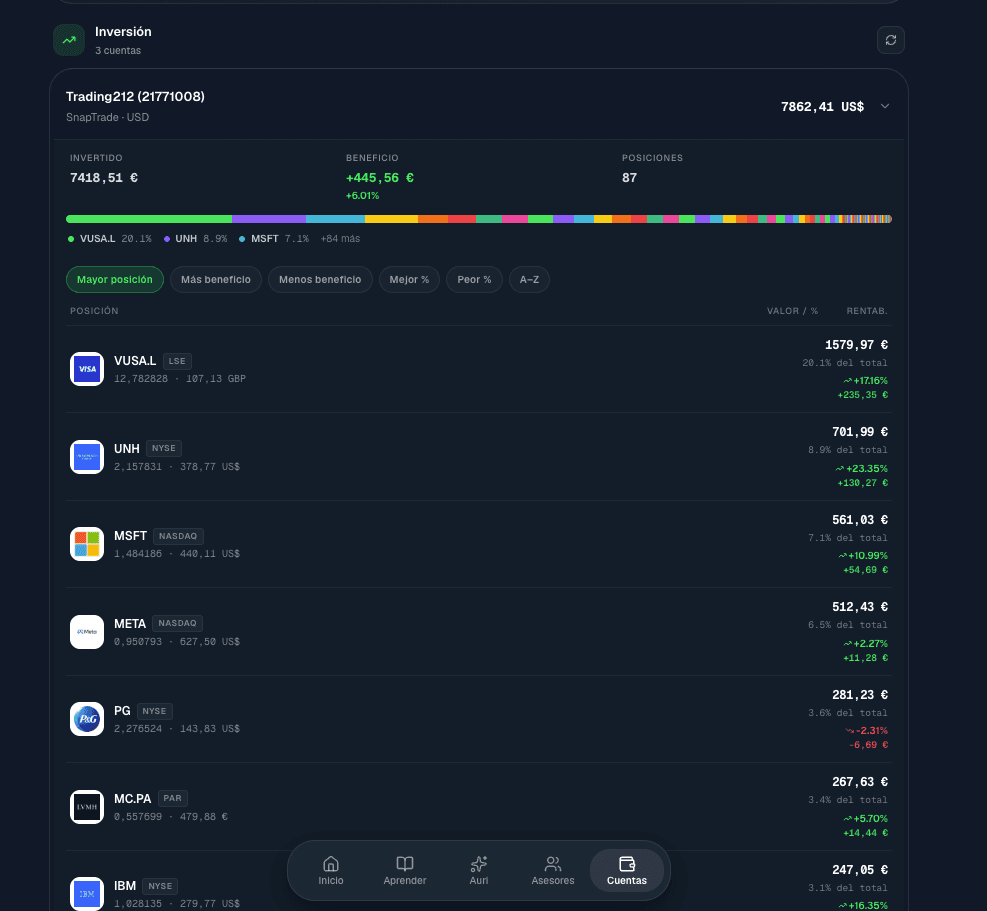
Task: Click MC.PA value 267,63 €
Action: (860, 782)
